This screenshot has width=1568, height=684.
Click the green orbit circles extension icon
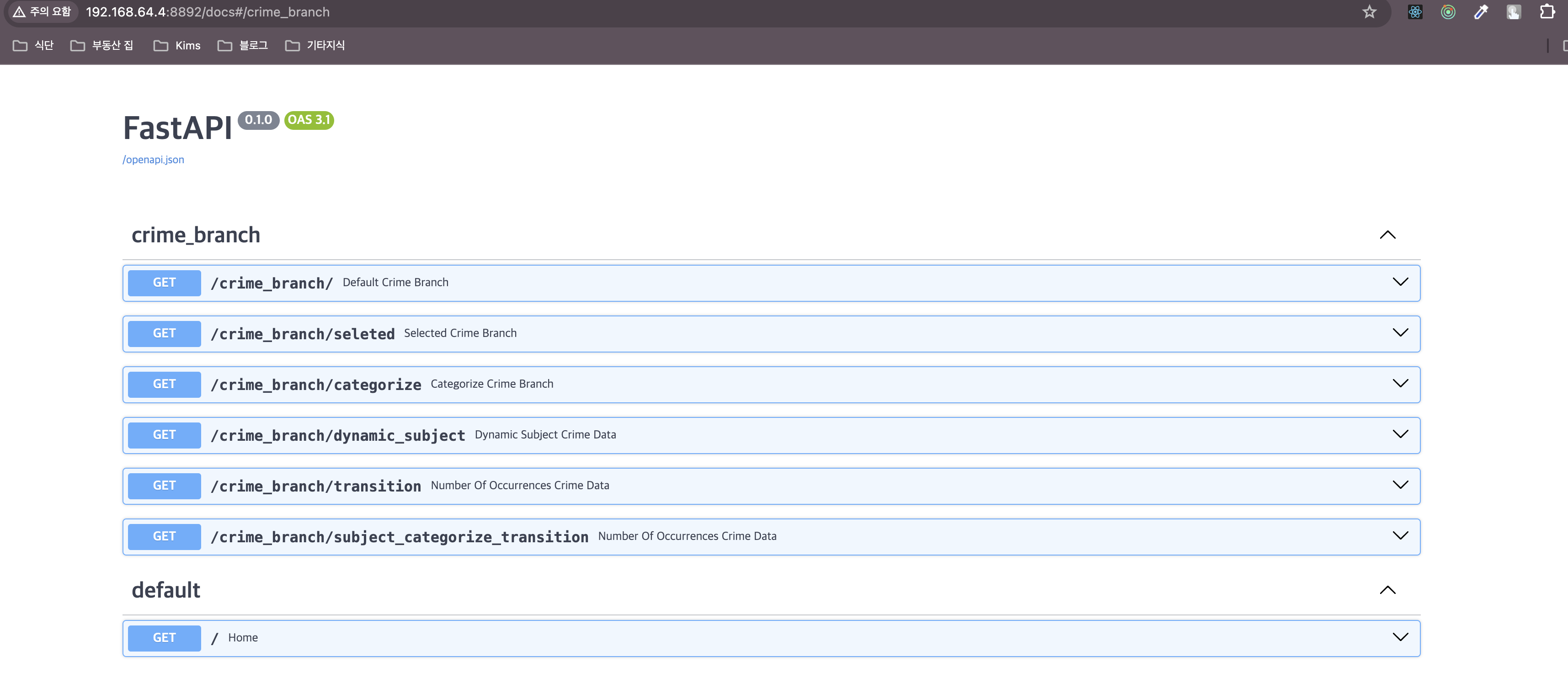coord(1448,12)
